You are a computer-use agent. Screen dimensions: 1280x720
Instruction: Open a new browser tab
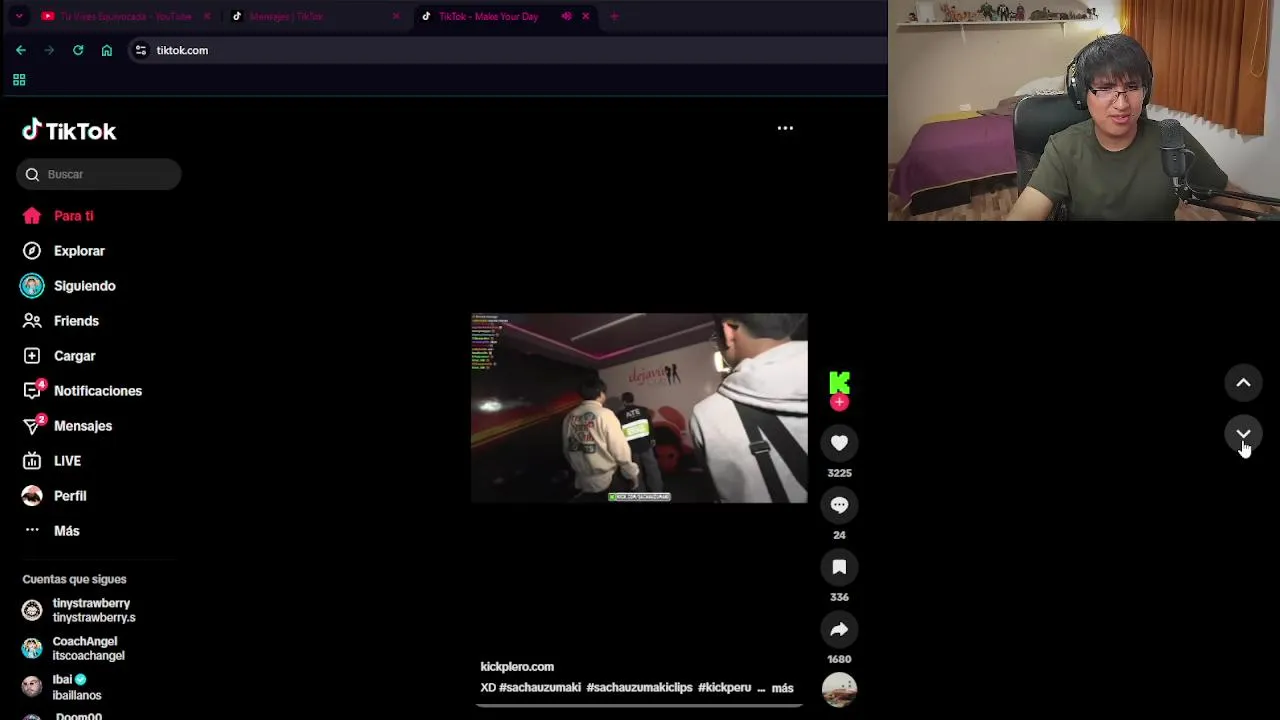[614, 16]
